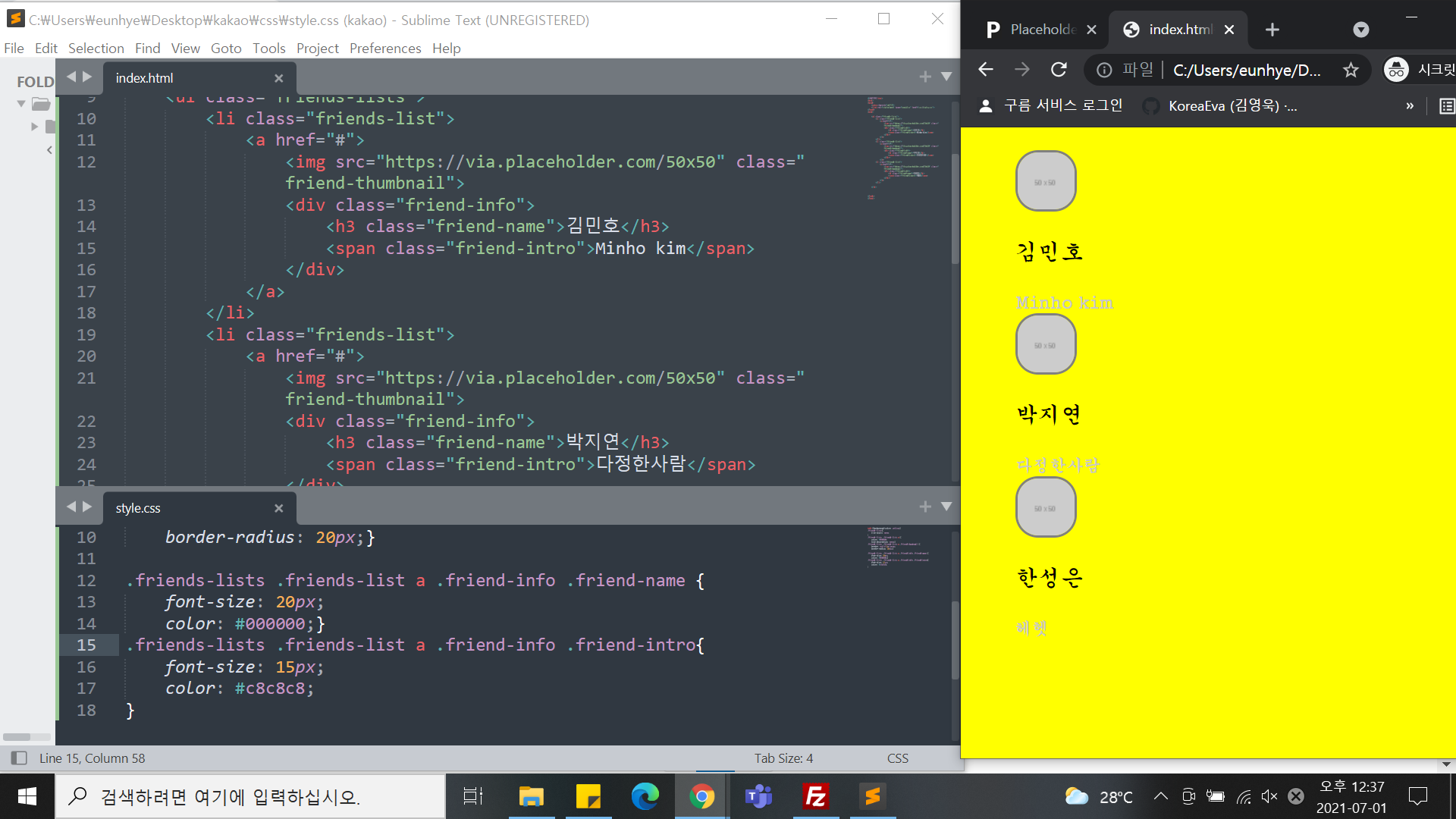The height and width of the screenshot is (819, 1456).
Task: Go back in Chrome browser
Action: coord(986,70)
